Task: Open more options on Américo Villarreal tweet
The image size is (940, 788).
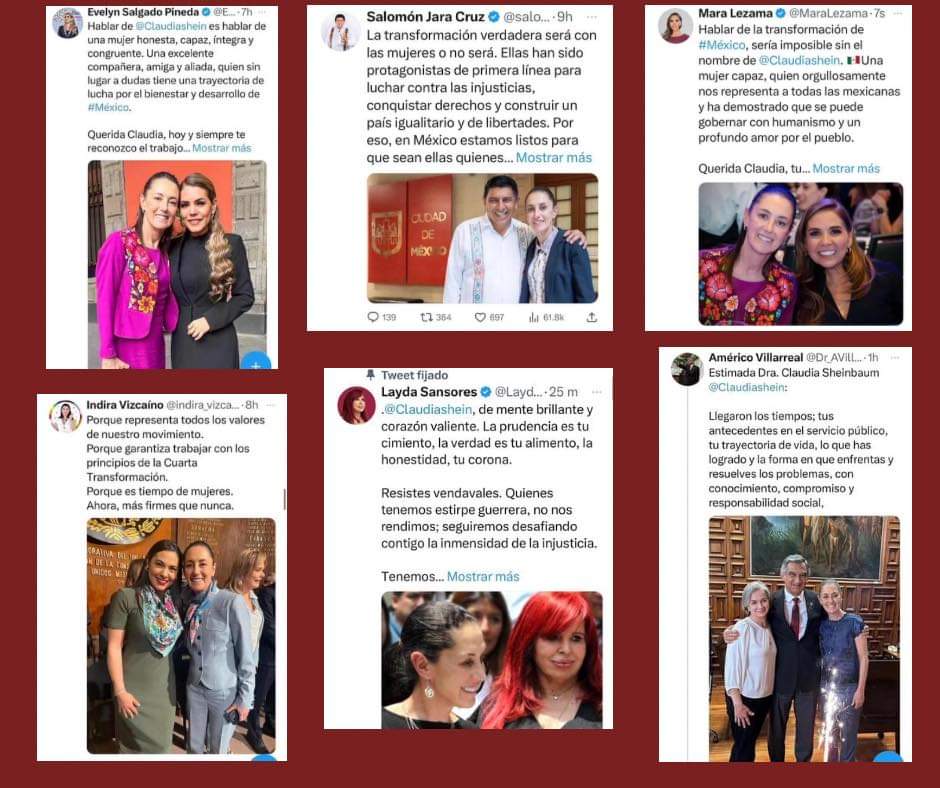Action: point(895,358)
